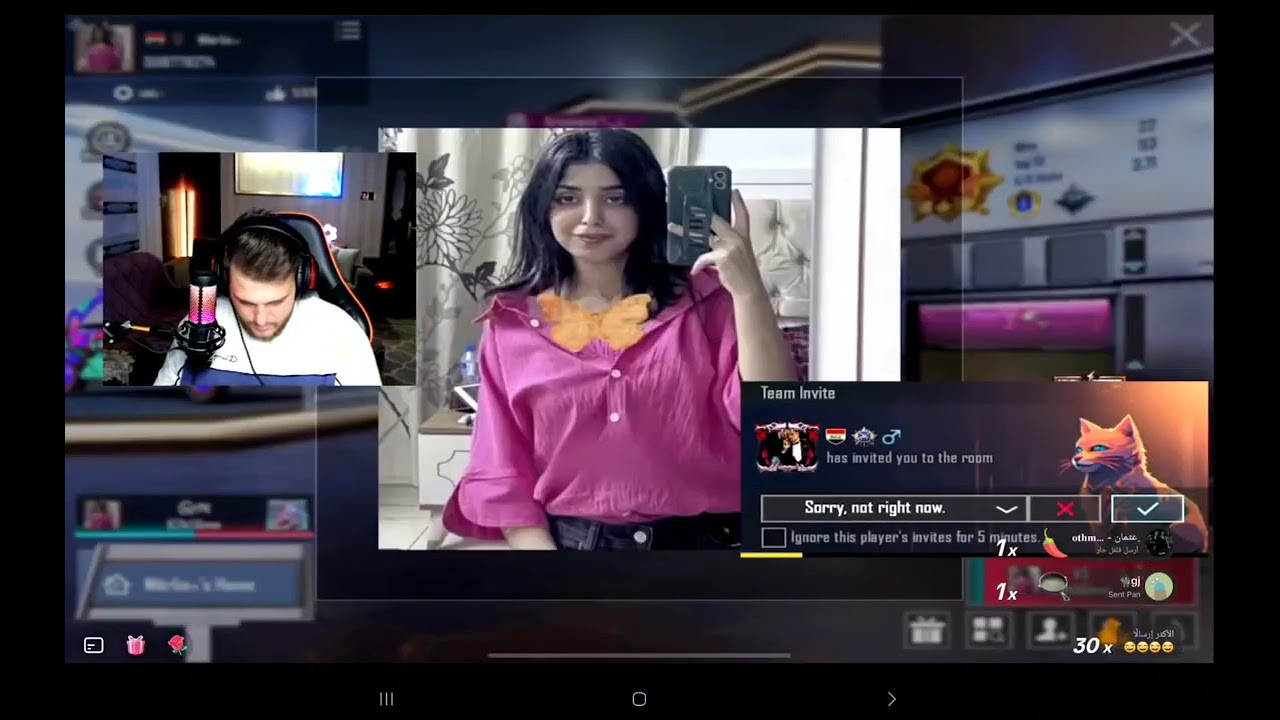1280x720 pixels.
Task: Click the add-friend person icon in the bottom-right toolbar
Action: 1050,630
